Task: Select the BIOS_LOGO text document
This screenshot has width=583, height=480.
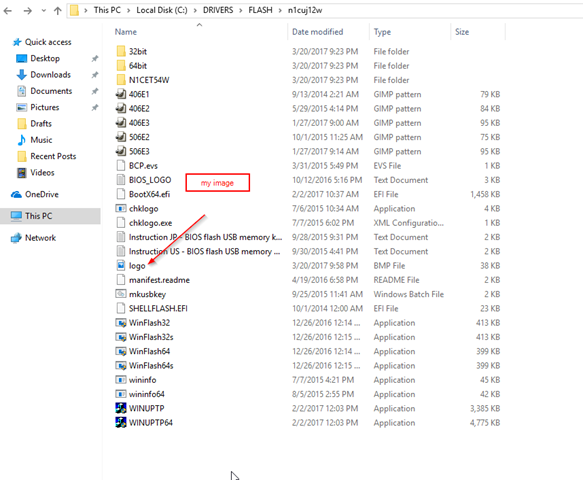Action: tap(150, 180)
